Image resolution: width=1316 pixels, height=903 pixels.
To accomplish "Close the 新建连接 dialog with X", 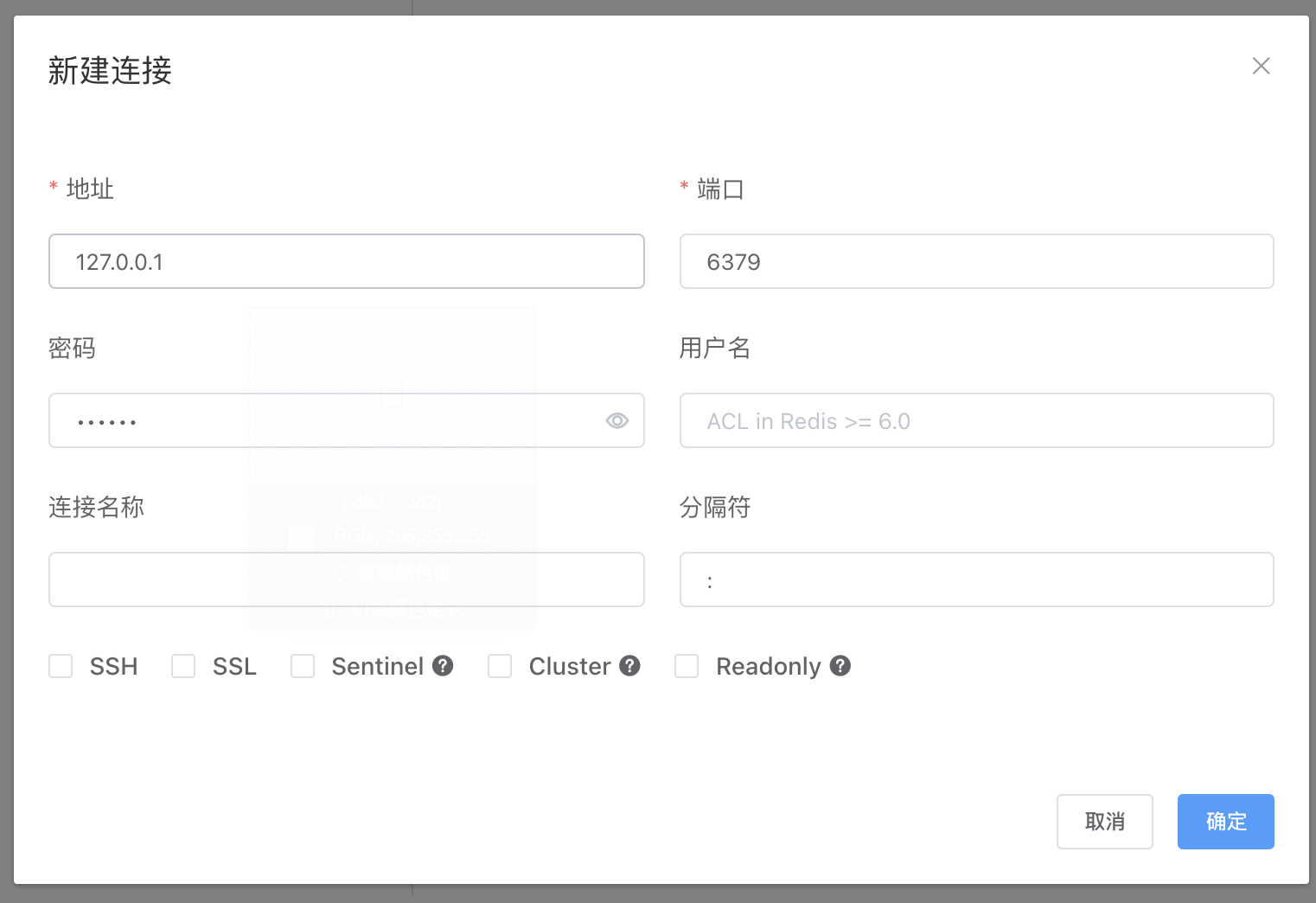I will [1261, 66].
